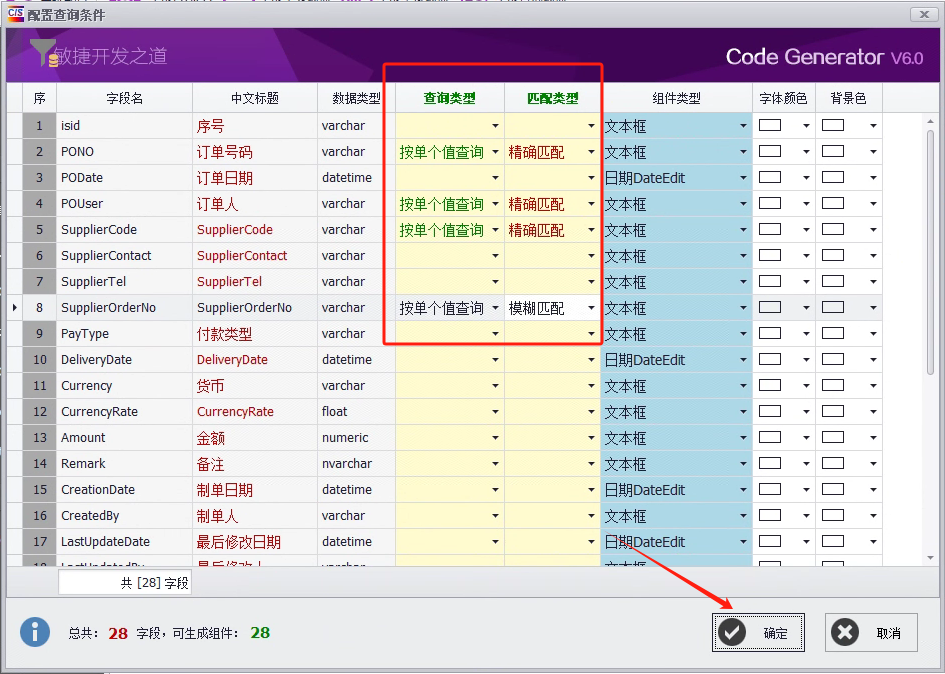Select the 制单人 title cell

click(255, 515)
